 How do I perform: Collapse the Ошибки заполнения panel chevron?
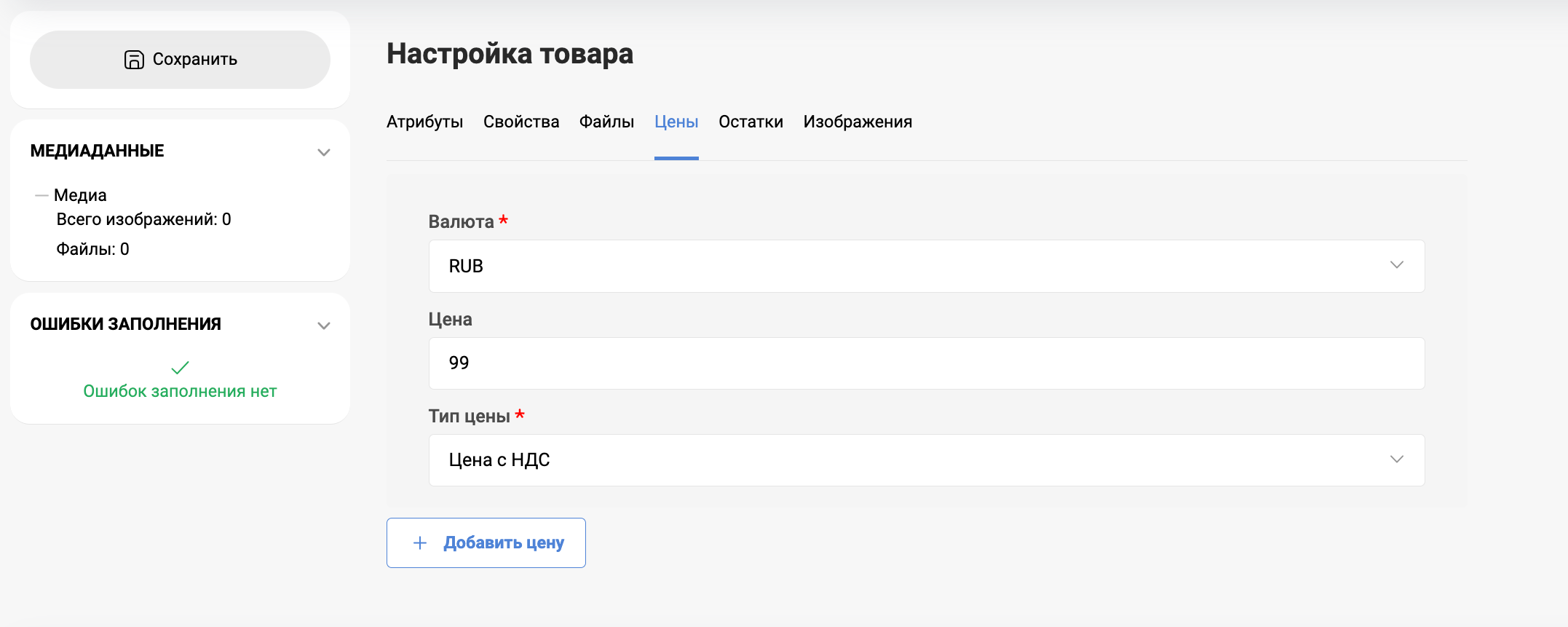[x=324, y=326]
